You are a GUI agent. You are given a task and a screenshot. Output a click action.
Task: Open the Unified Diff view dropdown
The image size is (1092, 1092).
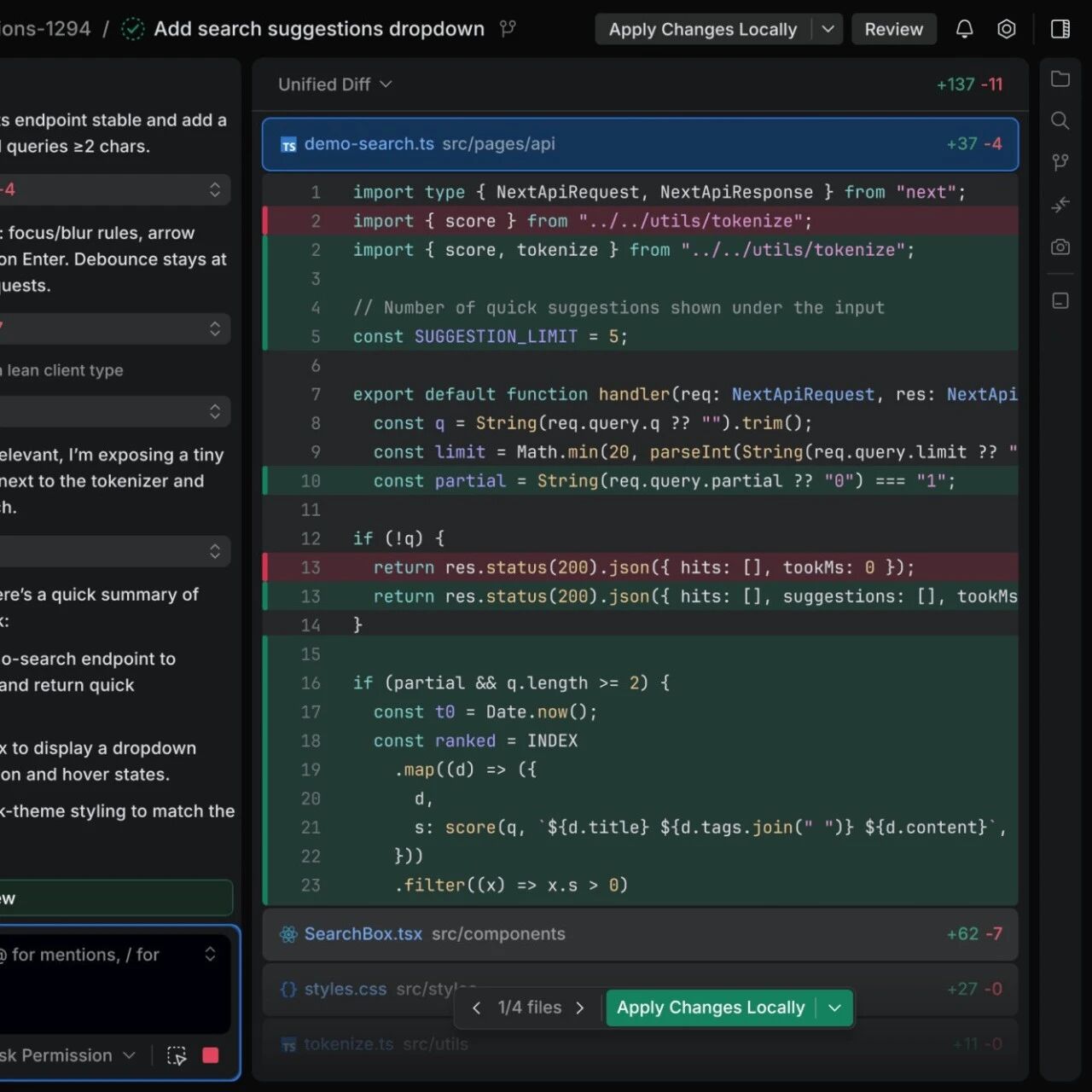coord(334,84)
